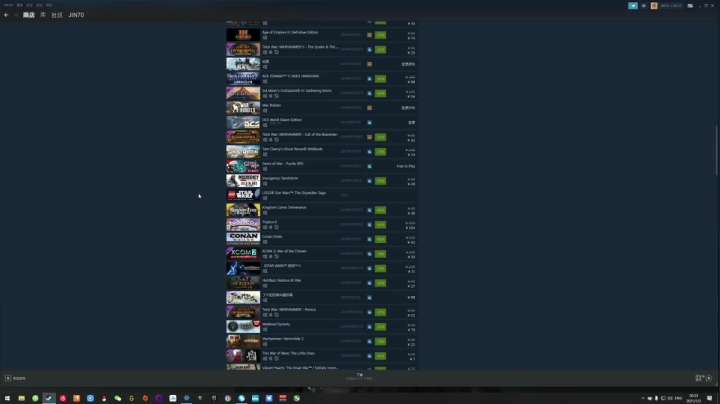
Task: Open the Windows notification center
Action: click(709, 398)
